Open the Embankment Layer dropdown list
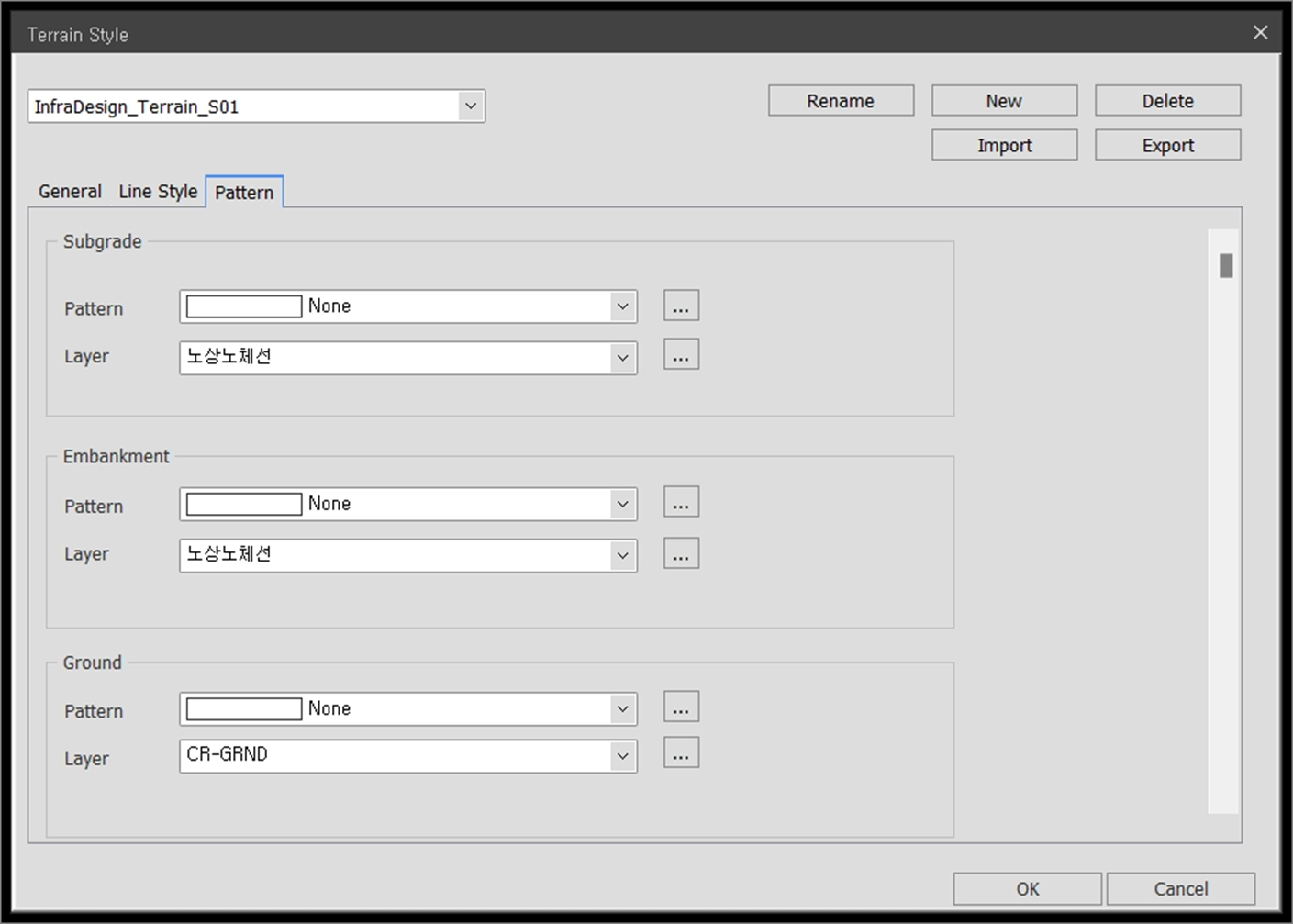 point(622,555)
